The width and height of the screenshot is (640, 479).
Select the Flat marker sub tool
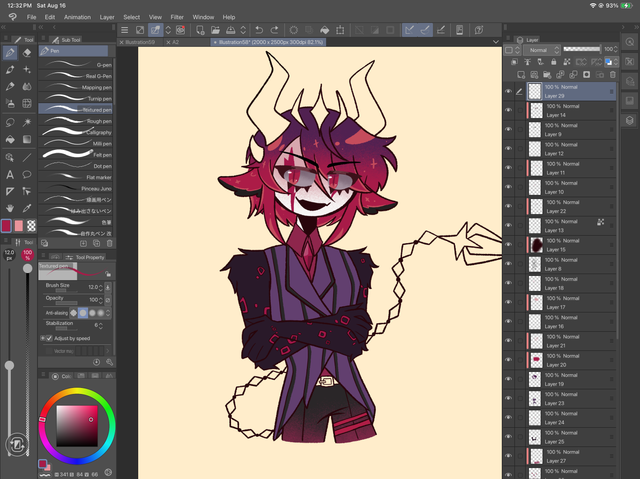pyautogui.click(x=76, y=177)
